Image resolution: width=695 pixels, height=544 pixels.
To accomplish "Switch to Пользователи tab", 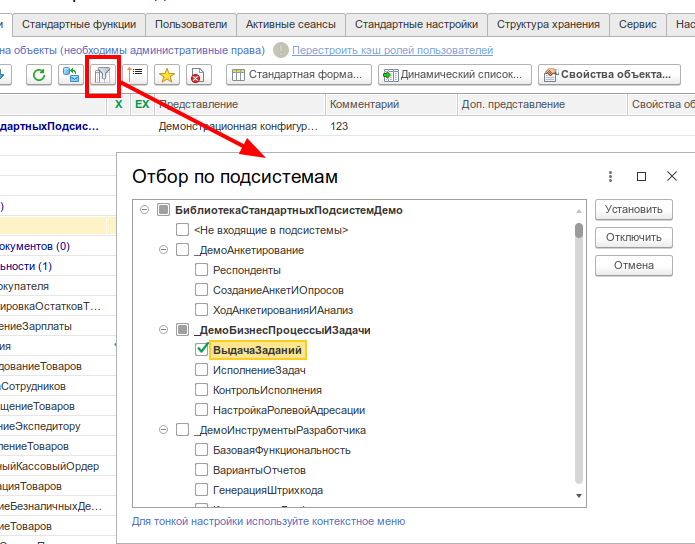I will [191, 24].
